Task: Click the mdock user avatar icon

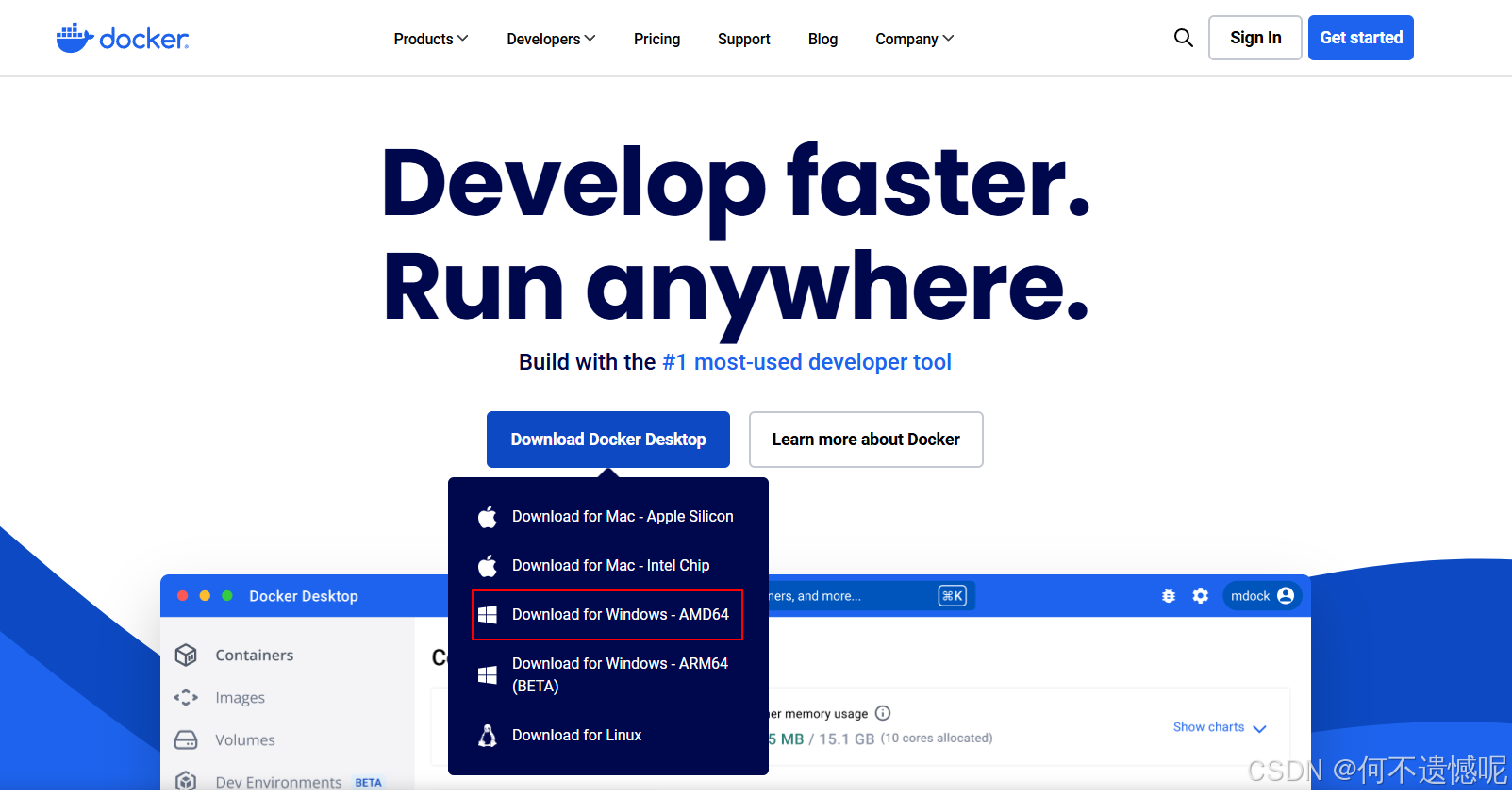Action: click(x=1286, y=596)
